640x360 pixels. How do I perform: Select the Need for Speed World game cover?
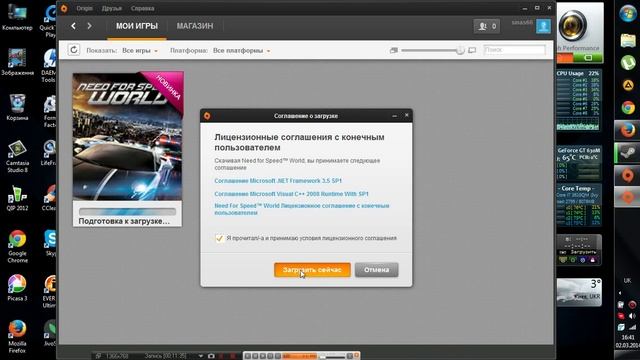(x=128, y=136)
